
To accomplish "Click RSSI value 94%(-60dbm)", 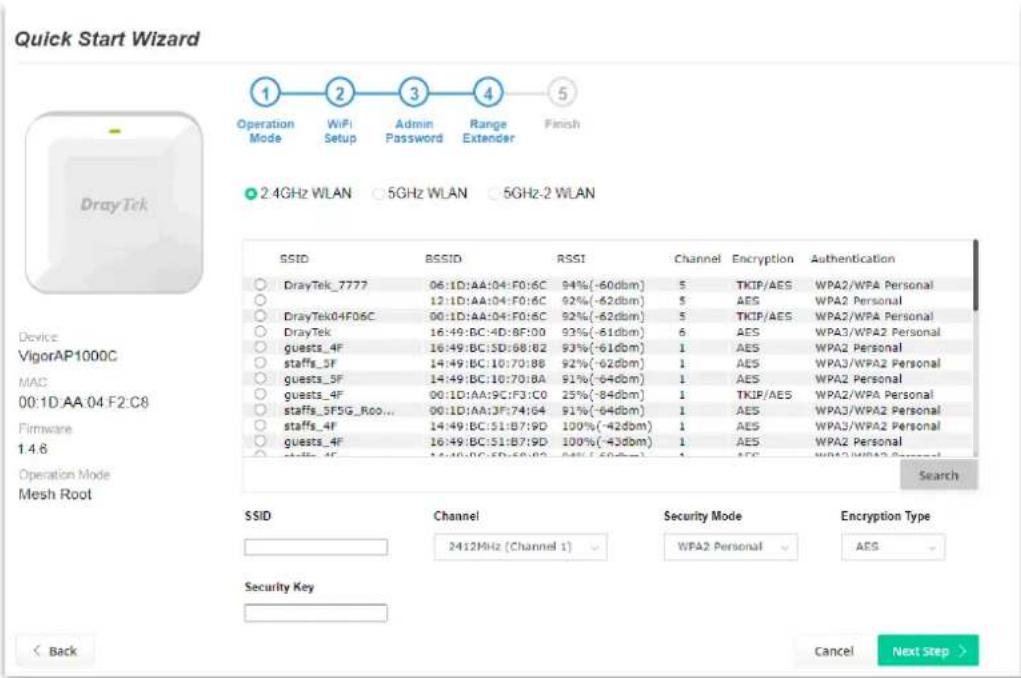I will point(603,285).
